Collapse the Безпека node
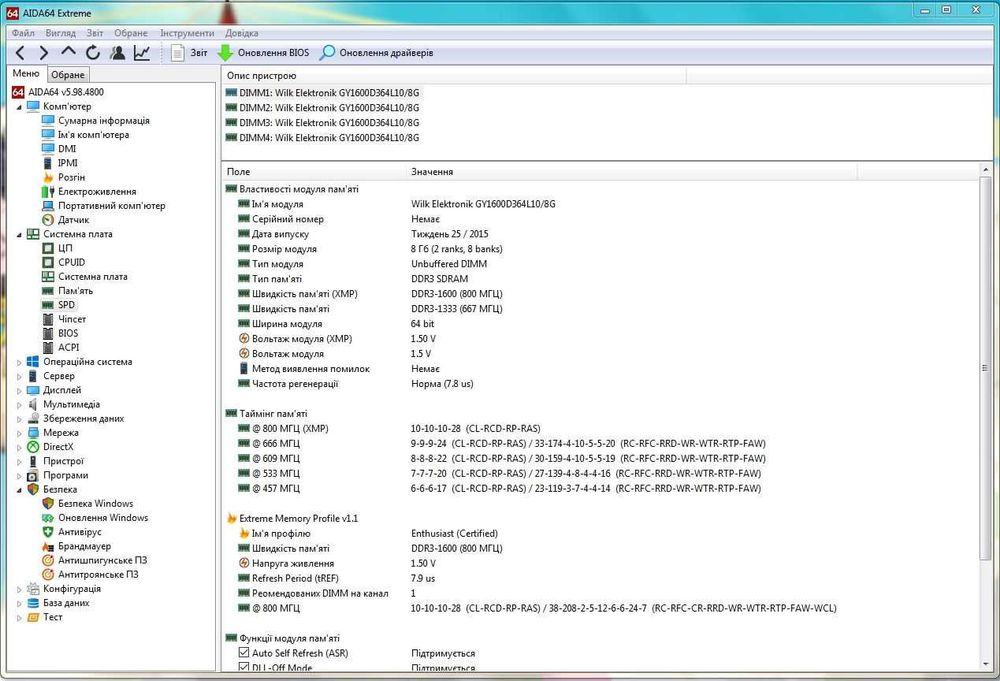The height and width of the screenshot is (681, 1000). [18, 490]
